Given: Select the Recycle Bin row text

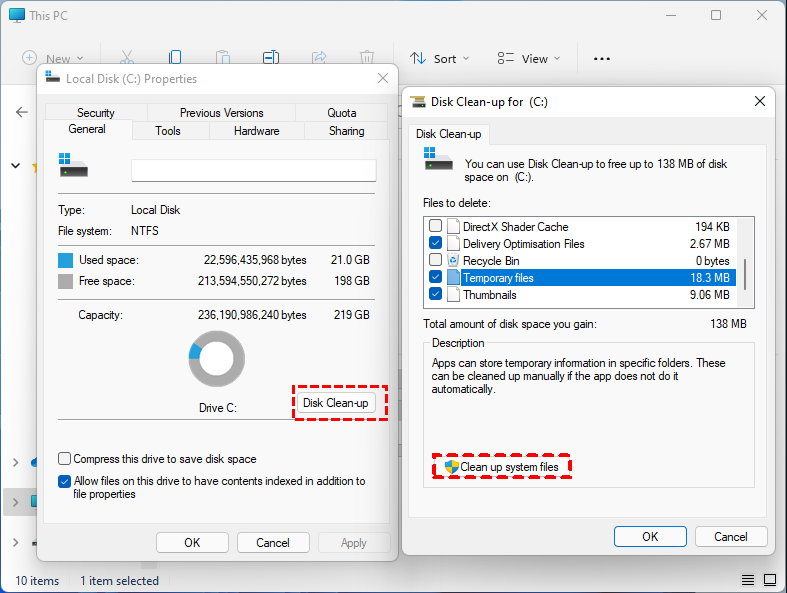Looking at the screenshot, I should pyautogui.click(x=491, y=261).
